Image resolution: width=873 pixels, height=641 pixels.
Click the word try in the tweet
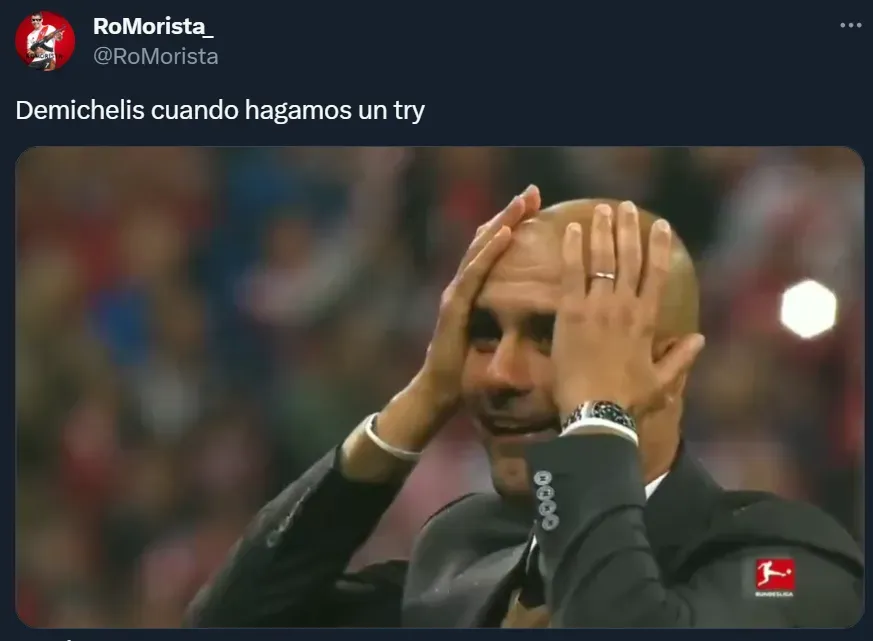[409, 111]
